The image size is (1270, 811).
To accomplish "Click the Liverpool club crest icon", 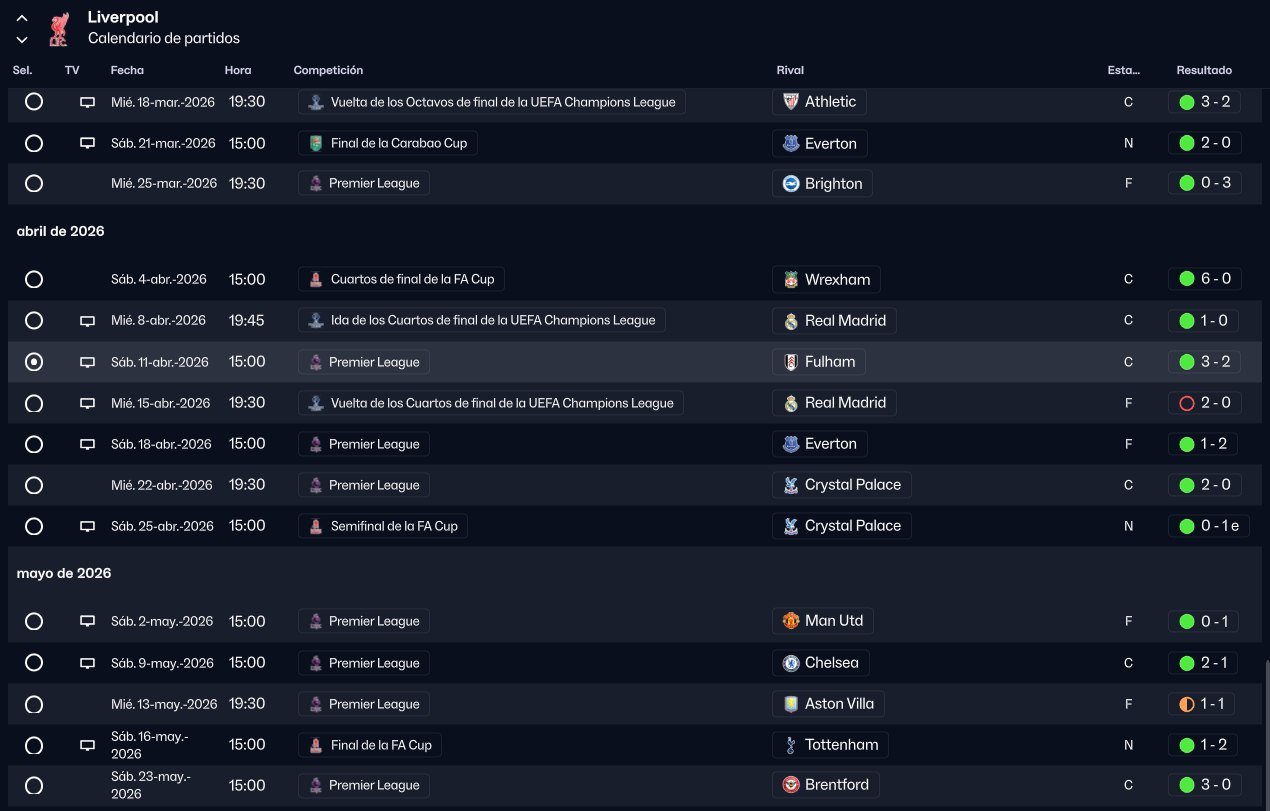I will coord(58,28).
